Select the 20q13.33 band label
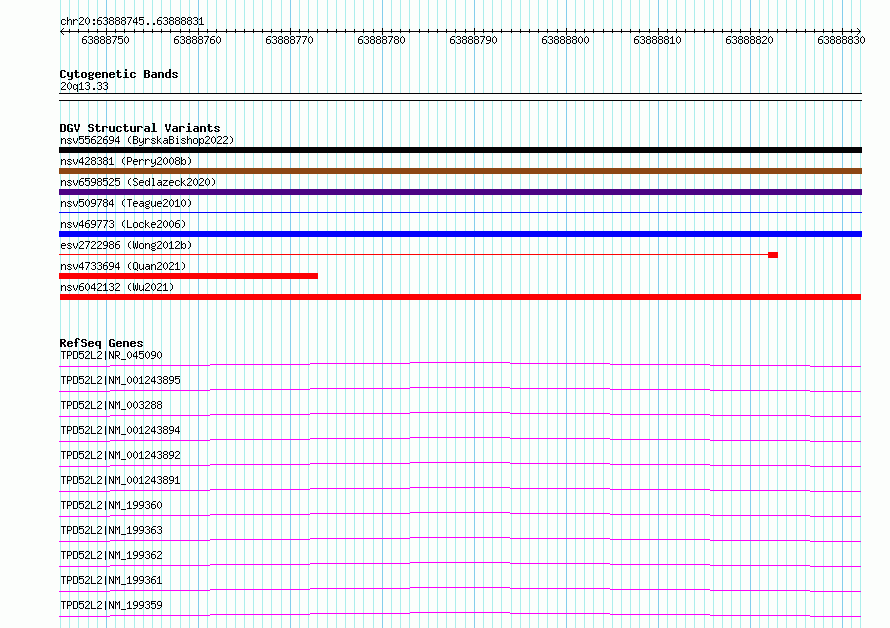The image size is (890, 628). pos(84,86)
